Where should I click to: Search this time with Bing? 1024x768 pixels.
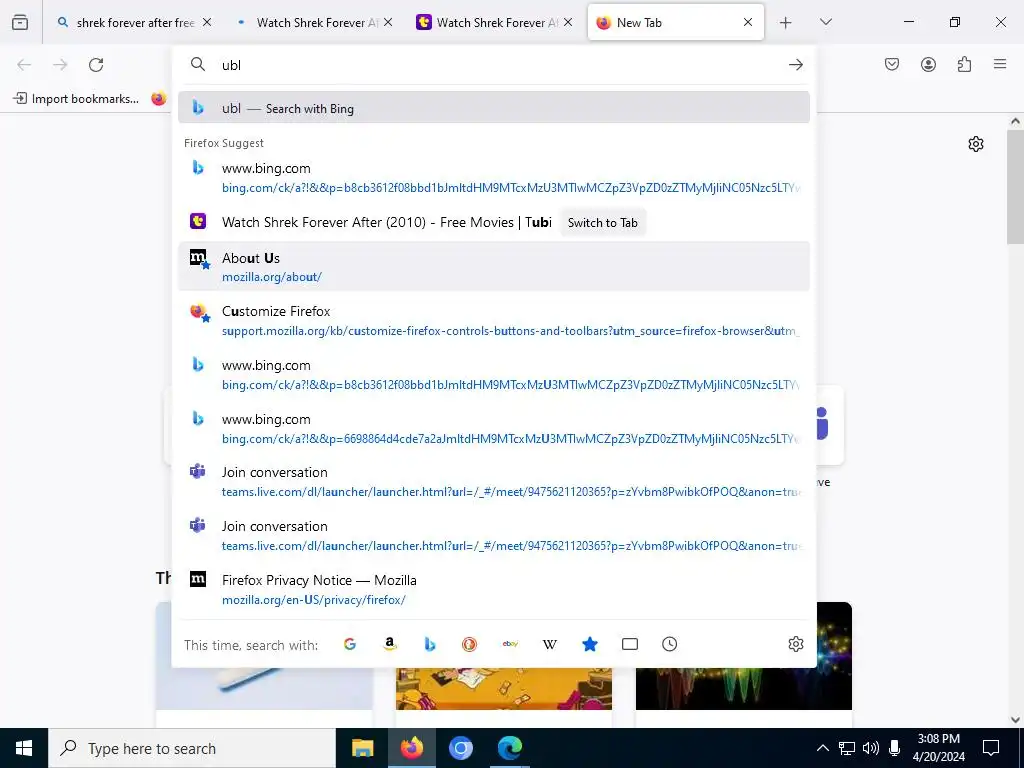(x=430, y=645)
